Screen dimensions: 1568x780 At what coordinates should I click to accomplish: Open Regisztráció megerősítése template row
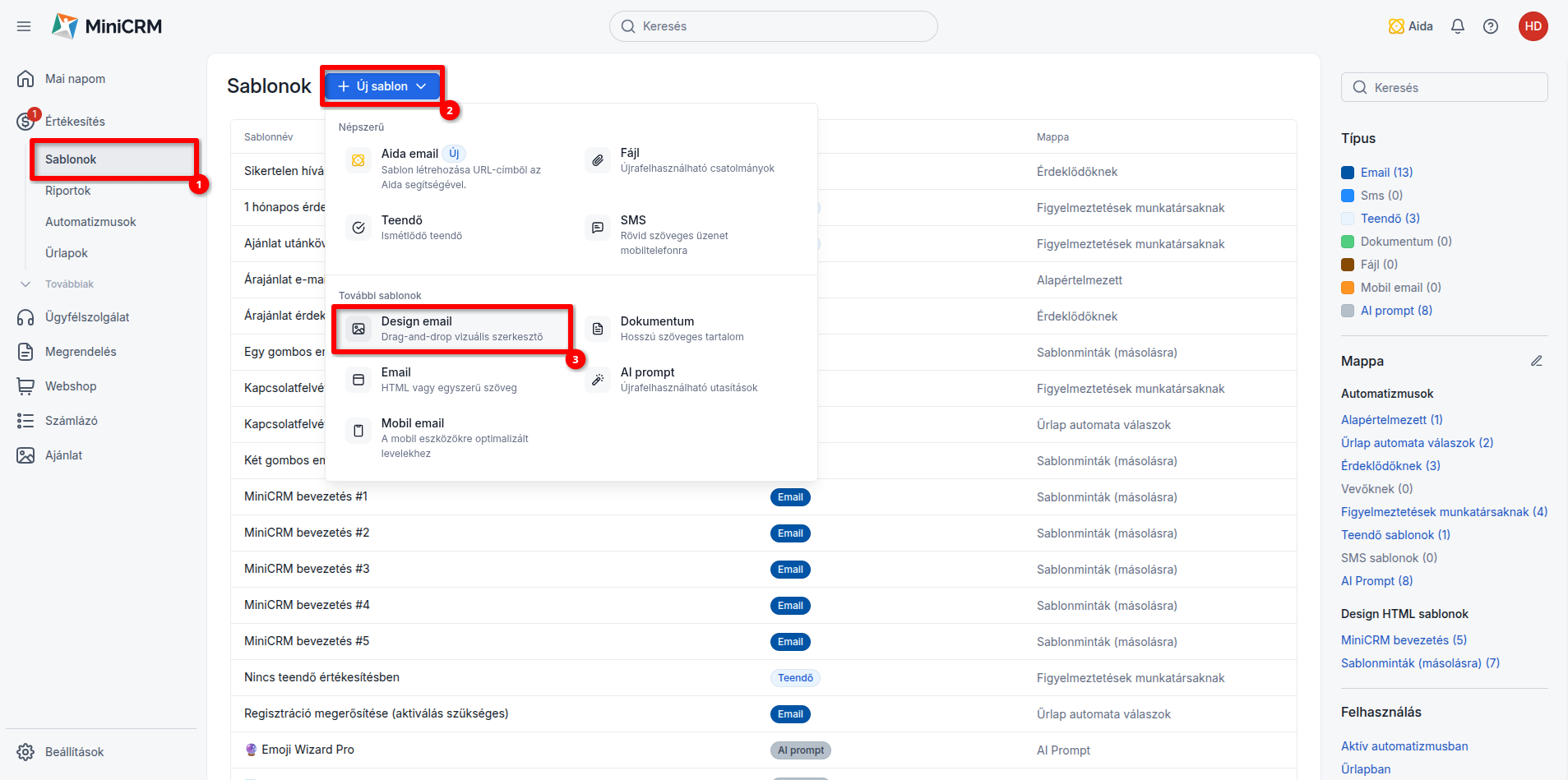(x=764, y=713)
